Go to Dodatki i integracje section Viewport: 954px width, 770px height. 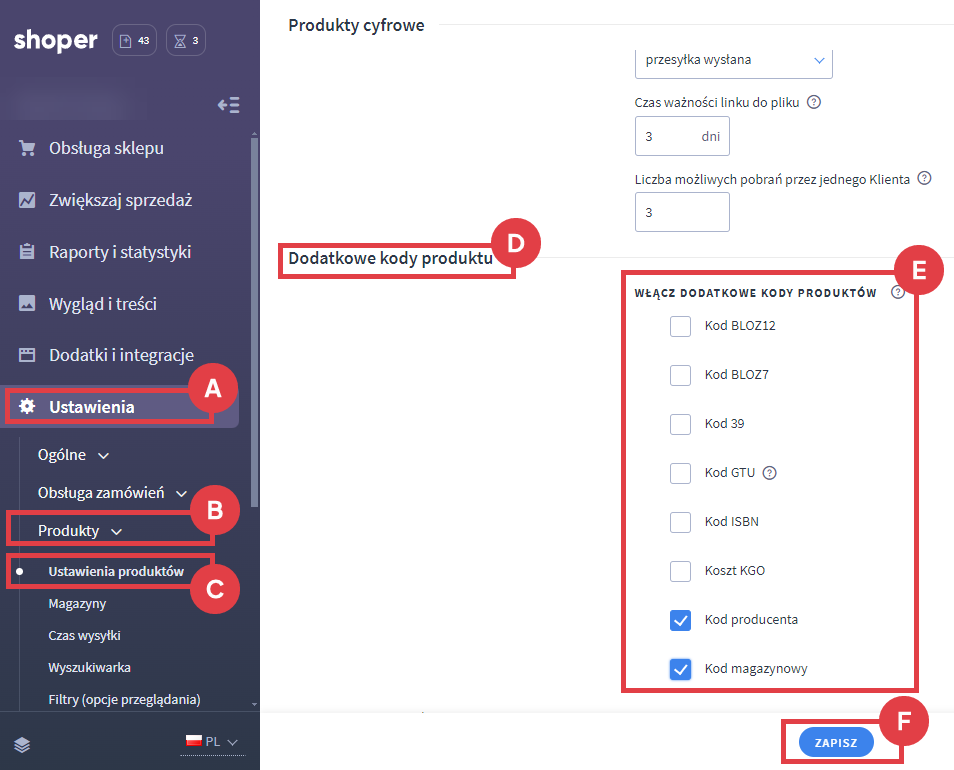pyautogui.click(x=121, y=355)
